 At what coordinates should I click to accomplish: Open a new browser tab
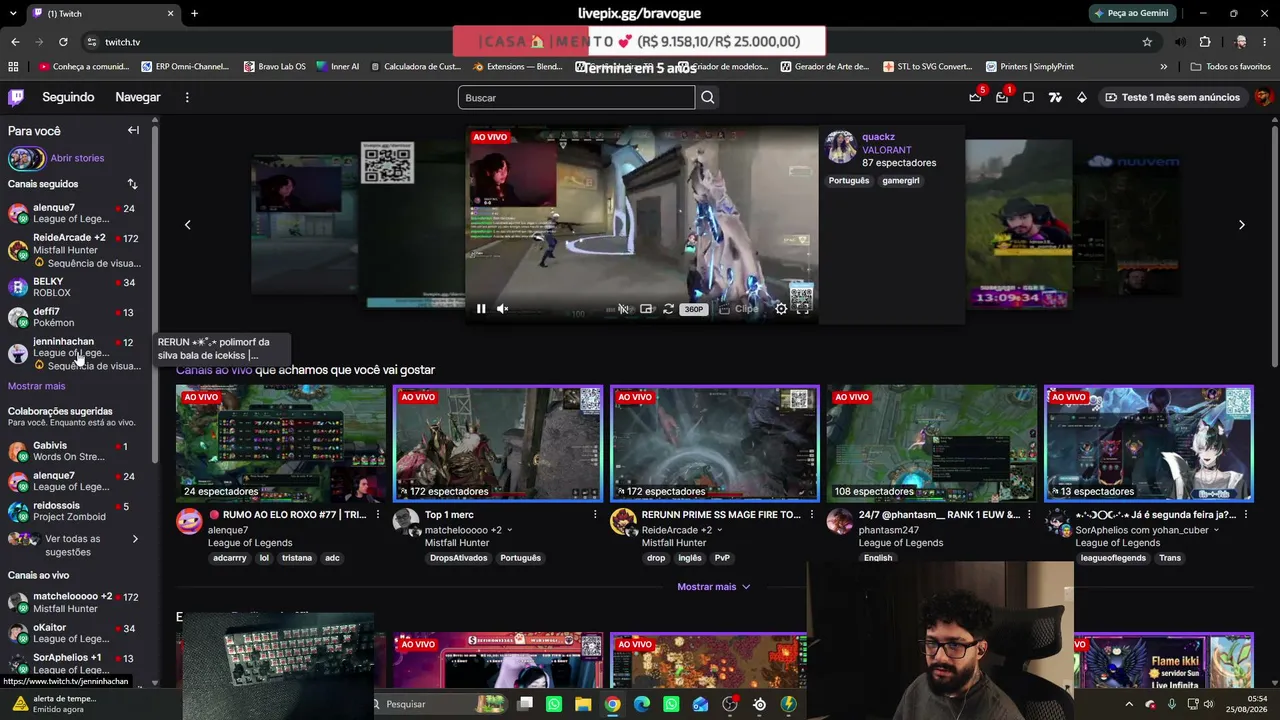click(x=194, y=14)
